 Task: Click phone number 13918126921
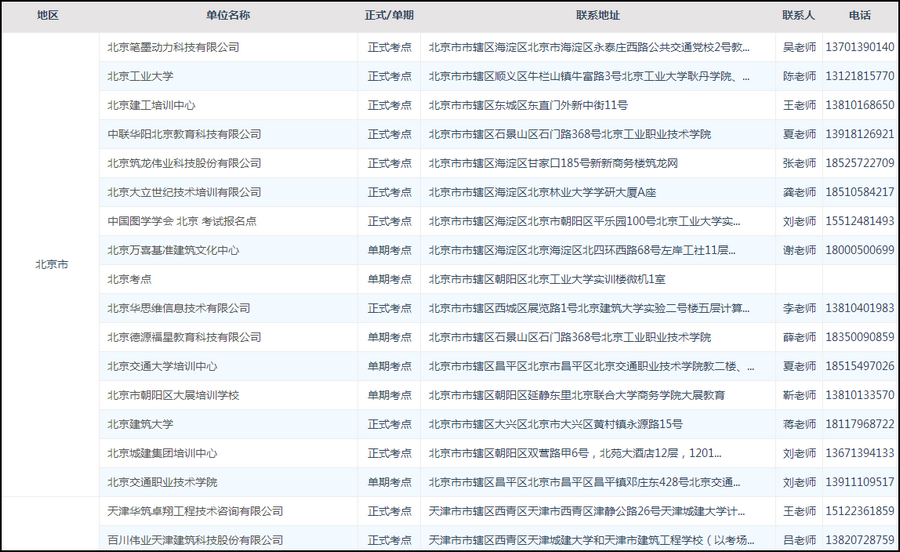click(x=860, y=134)
